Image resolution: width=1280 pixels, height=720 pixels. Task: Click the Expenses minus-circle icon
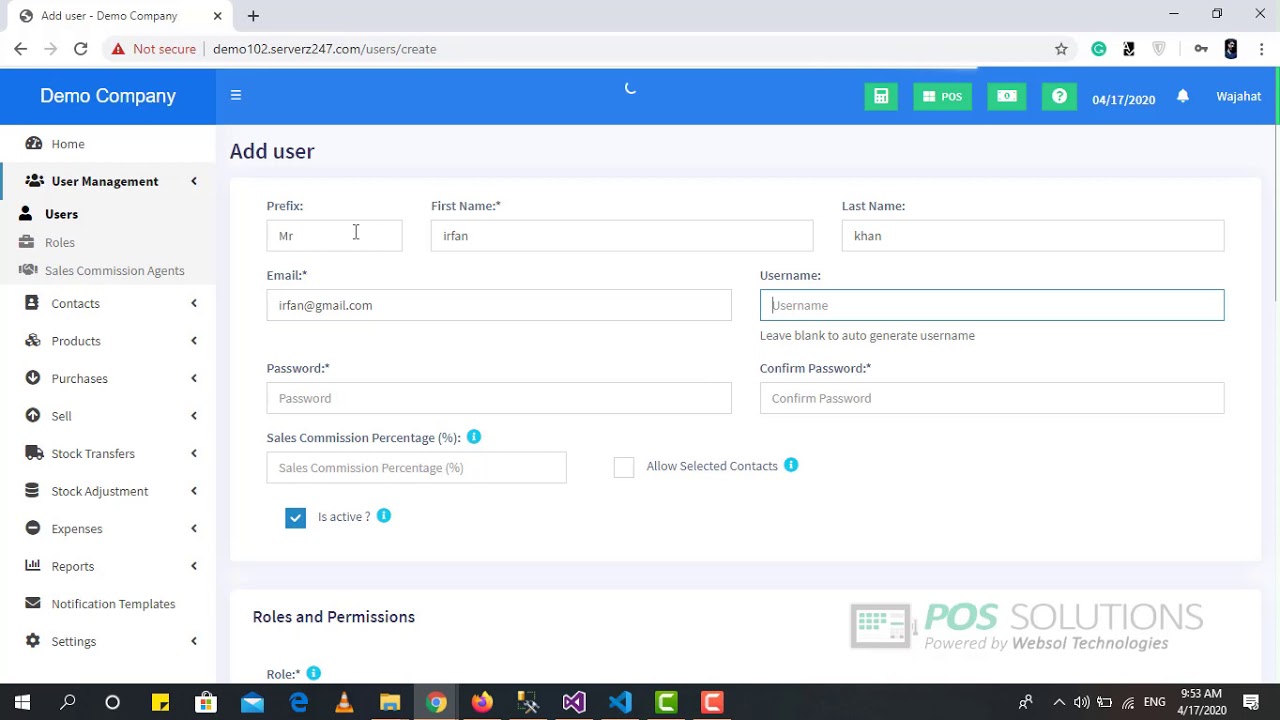point(33,528)
